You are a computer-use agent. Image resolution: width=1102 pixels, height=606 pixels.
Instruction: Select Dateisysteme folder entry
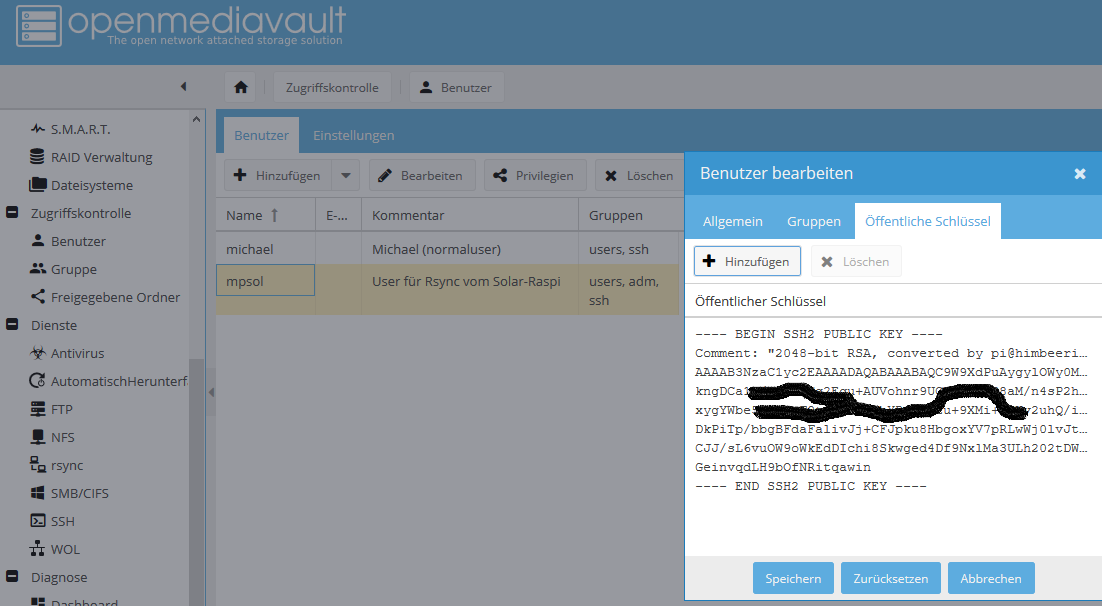91,185
